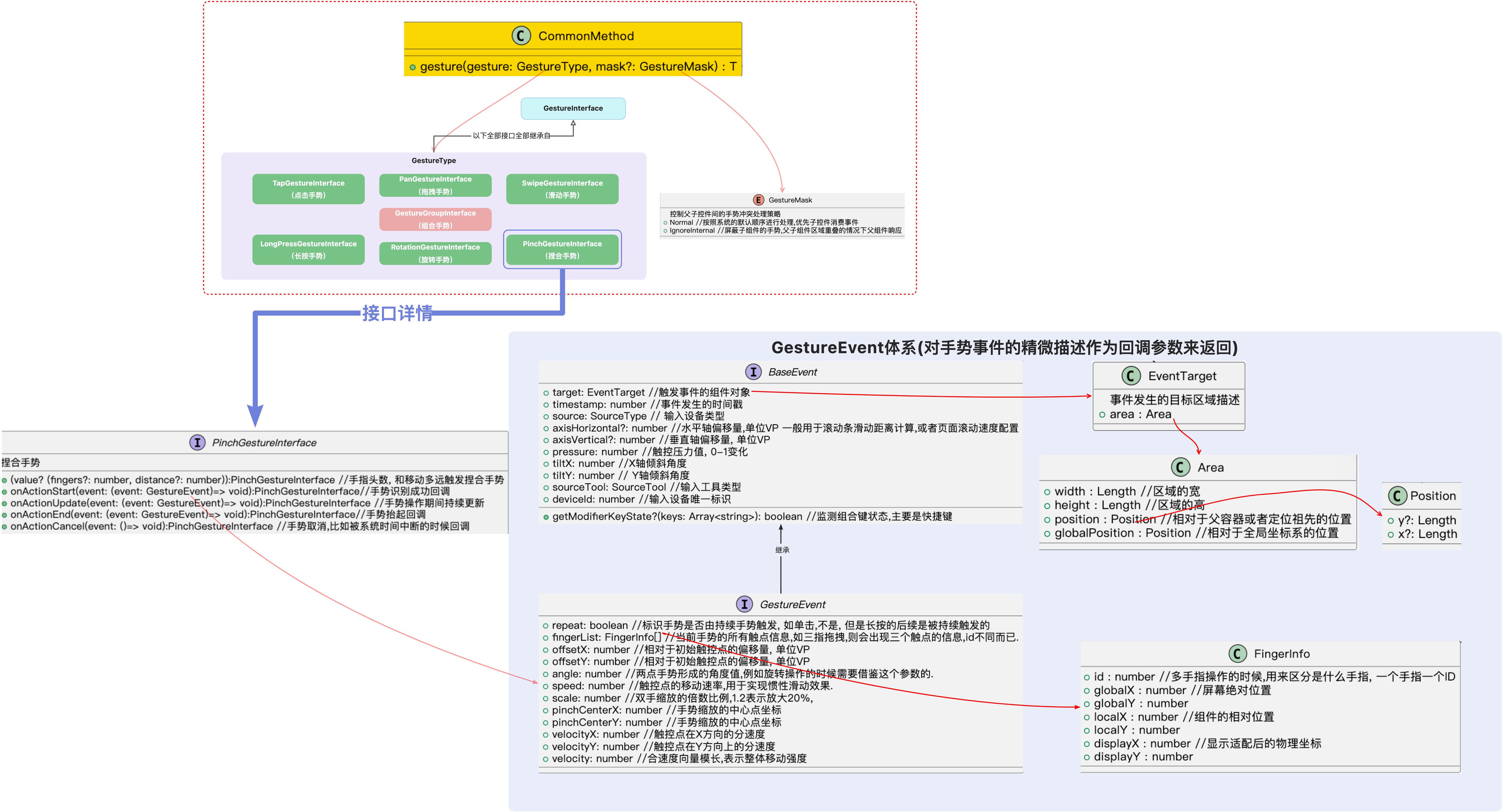
Task: Click the 'x?: Length' field in Position
Action: click(1422, 534)
